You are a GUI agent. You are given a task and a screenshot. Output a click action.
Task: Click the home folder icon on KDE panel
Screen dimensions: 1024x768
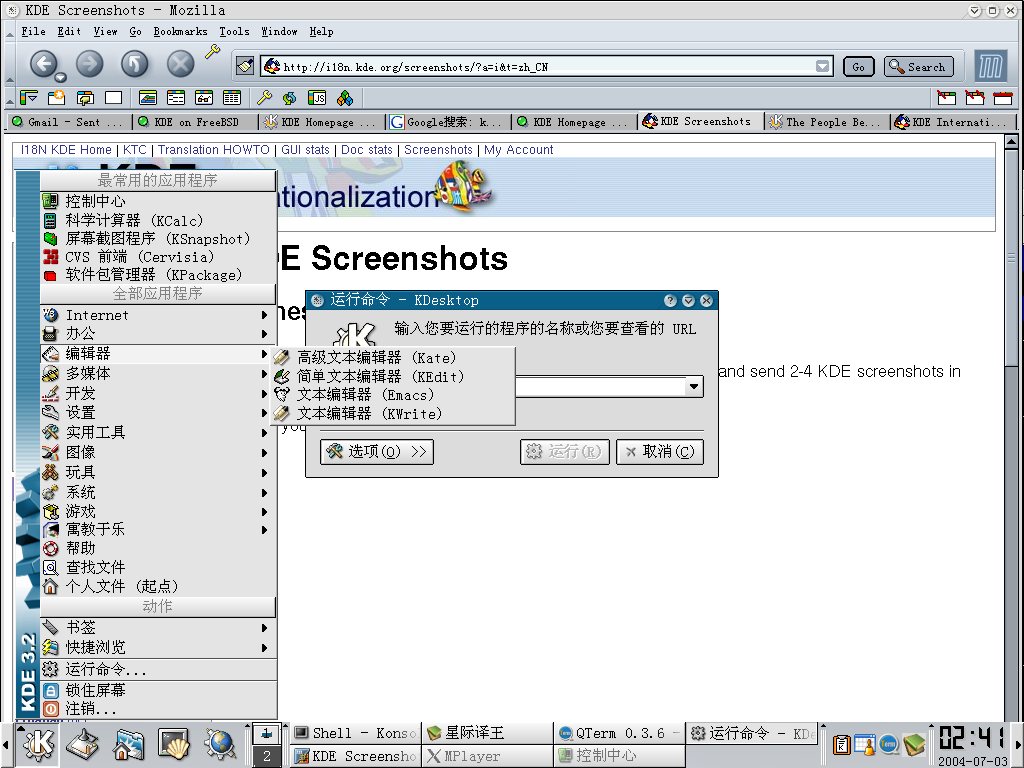(128, 744)
